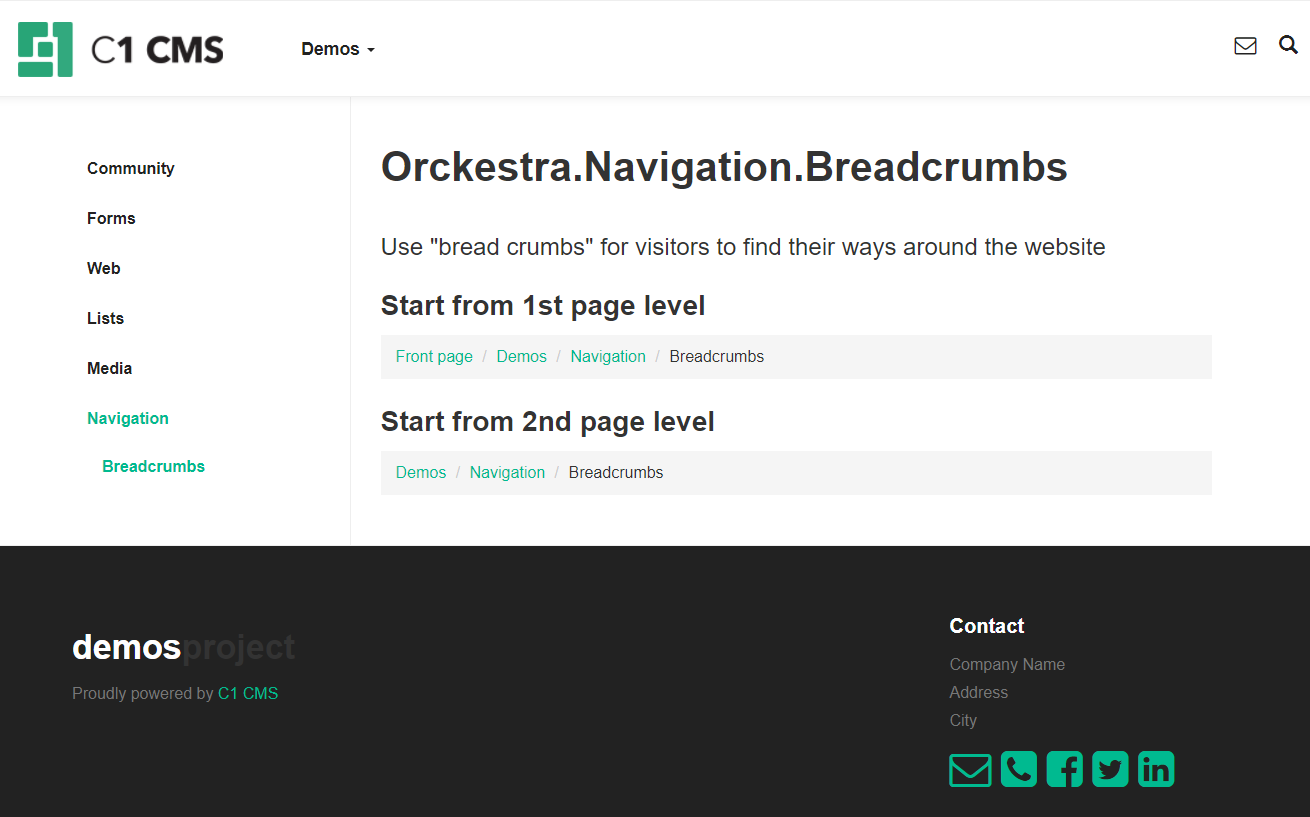Image resolution: width=1310 pixels, height=817 pixels.
Task: Follow the C1 CMS footer link
Action: point(248,693)
